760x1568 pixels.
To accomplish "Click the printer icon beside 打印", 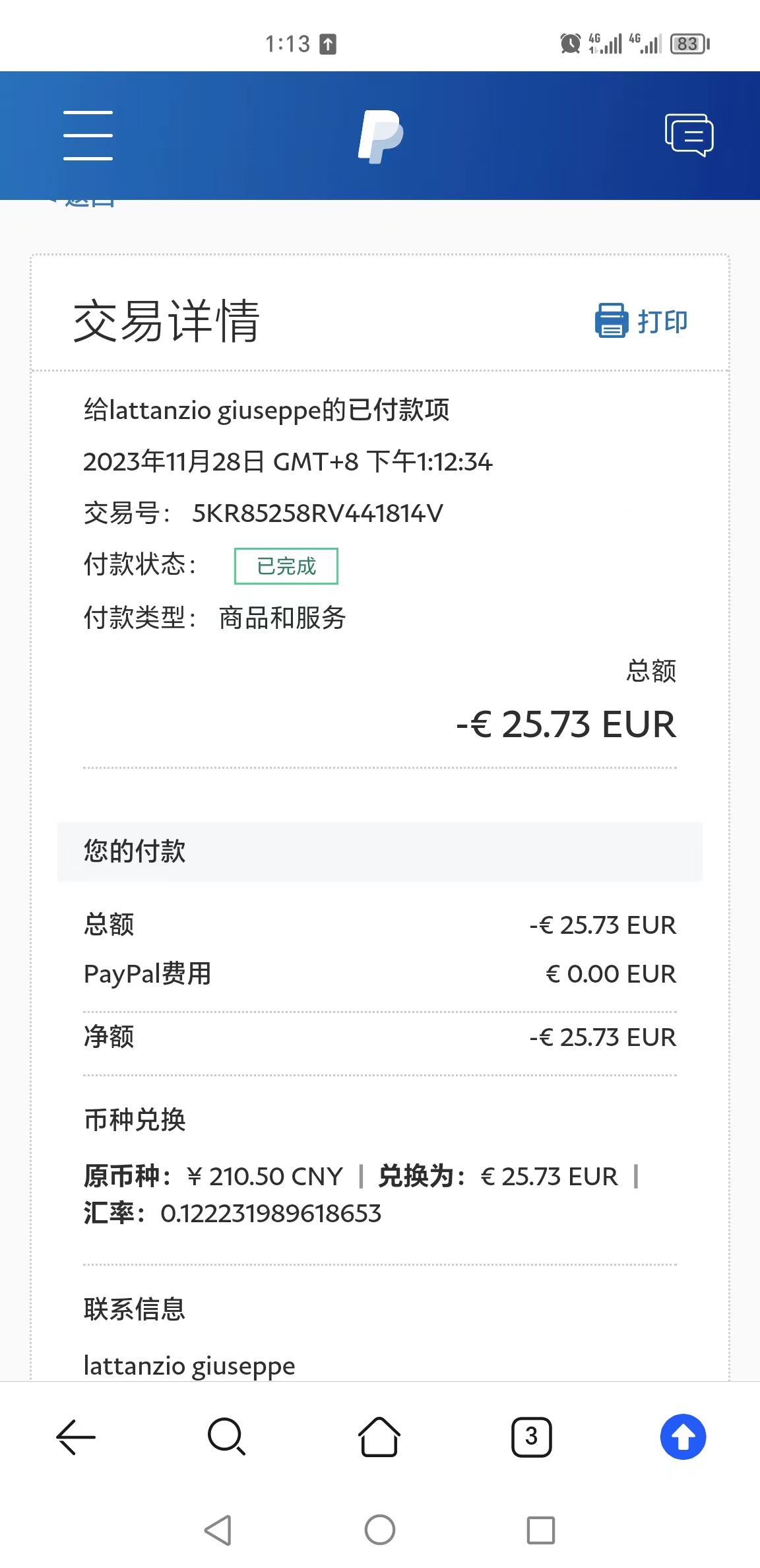I will [x=612, y=320].
